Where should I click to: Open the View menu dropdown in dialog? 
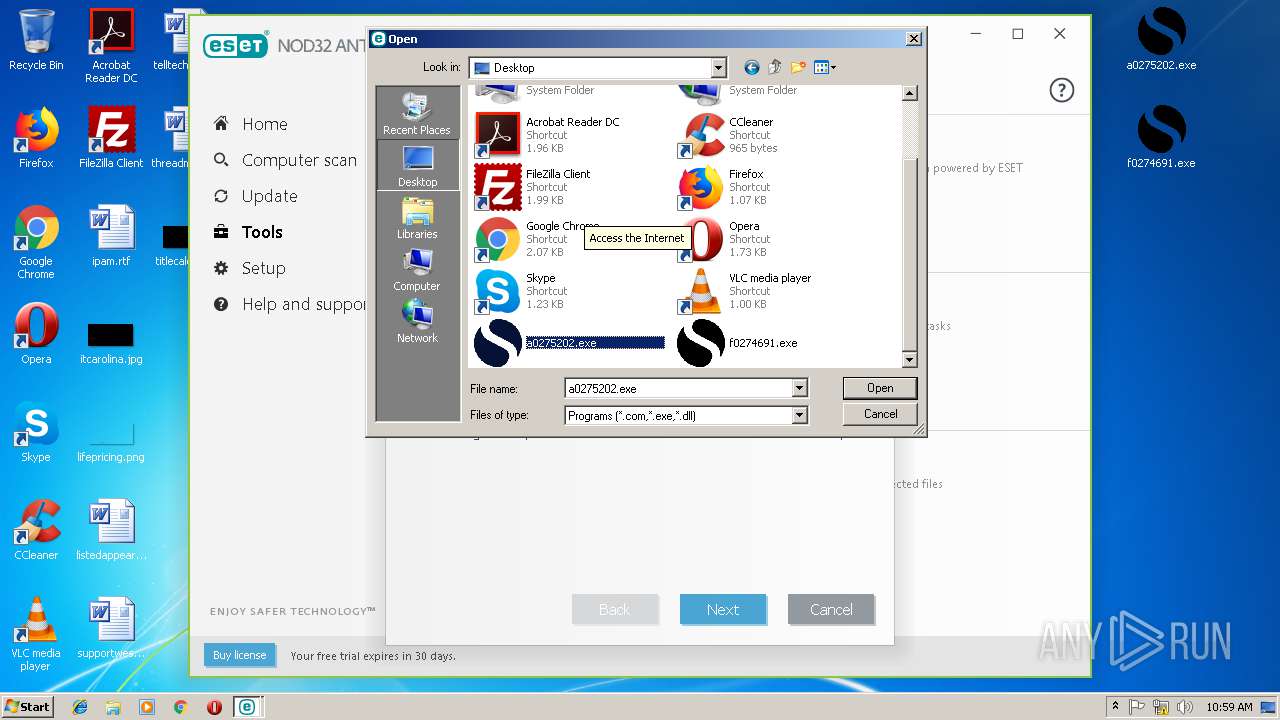(x=825, y=67)
